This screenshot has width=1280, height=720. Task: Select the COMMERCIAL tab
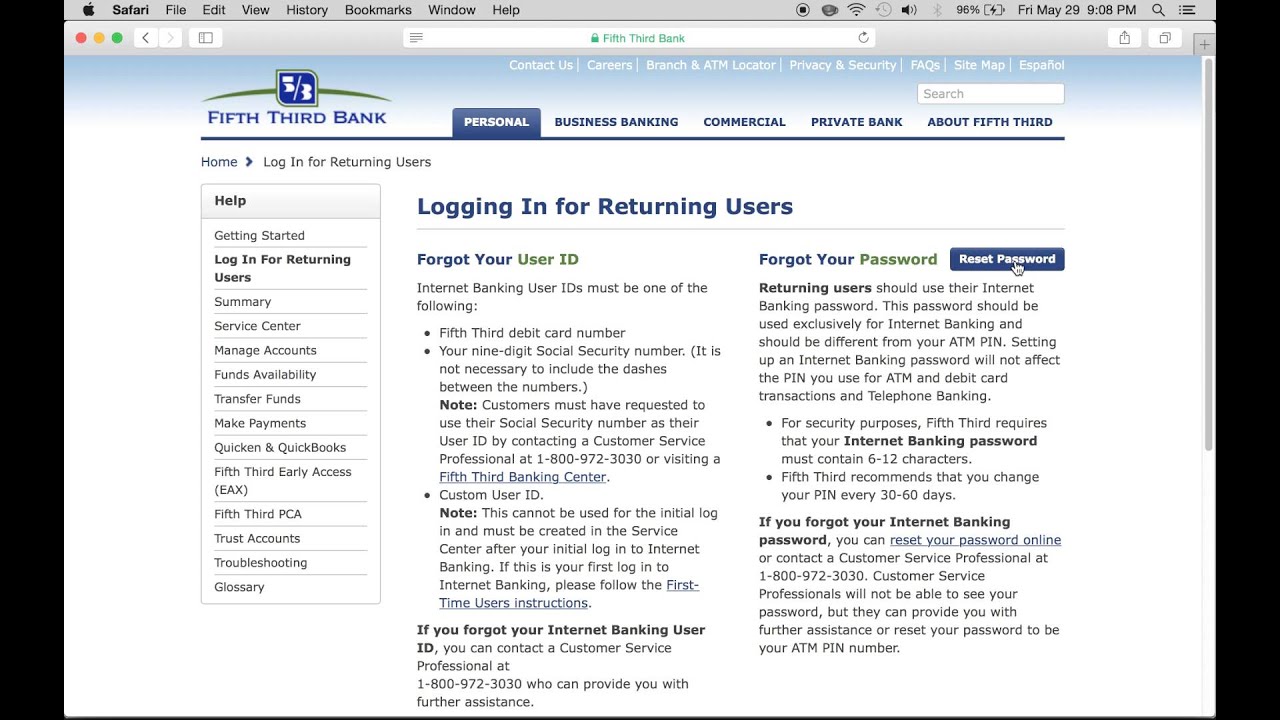click(744, 122)
